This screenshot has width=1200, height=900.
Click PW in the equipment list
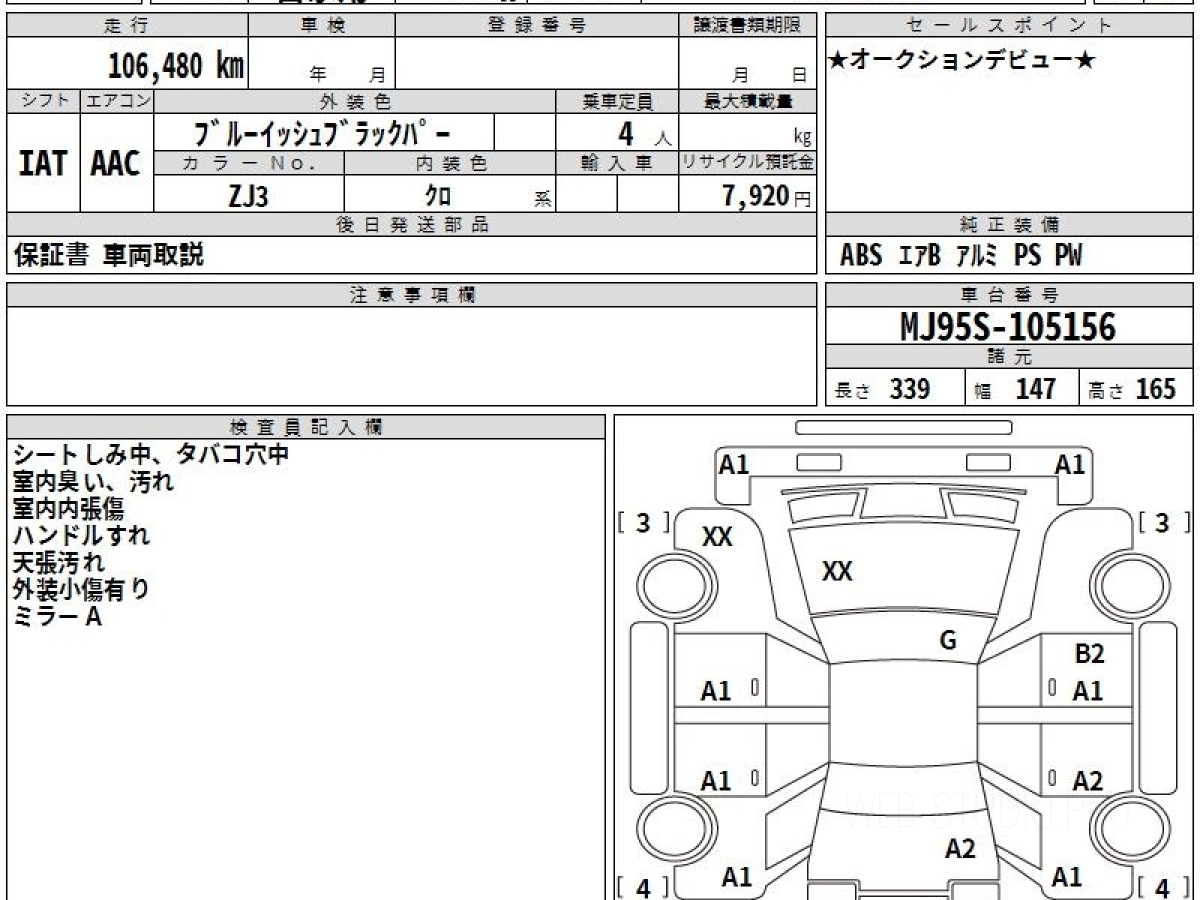point(1068,256)
